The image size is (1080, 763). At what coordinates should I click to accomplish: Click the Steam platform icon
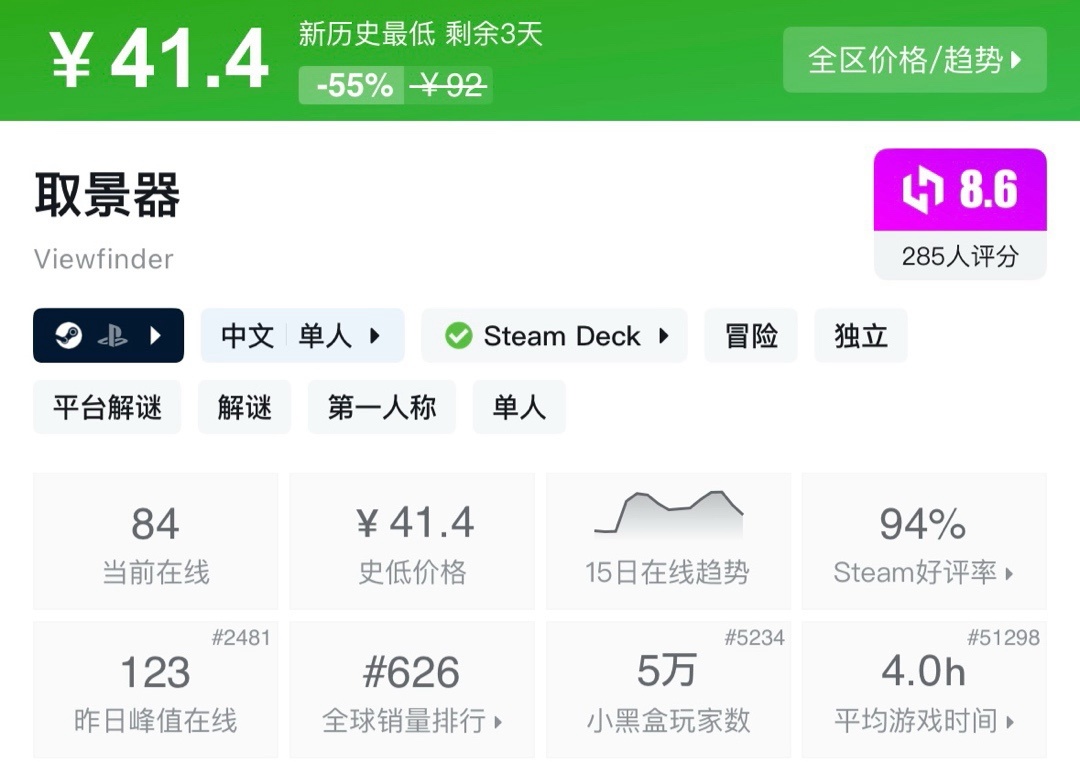click(68, 336)
